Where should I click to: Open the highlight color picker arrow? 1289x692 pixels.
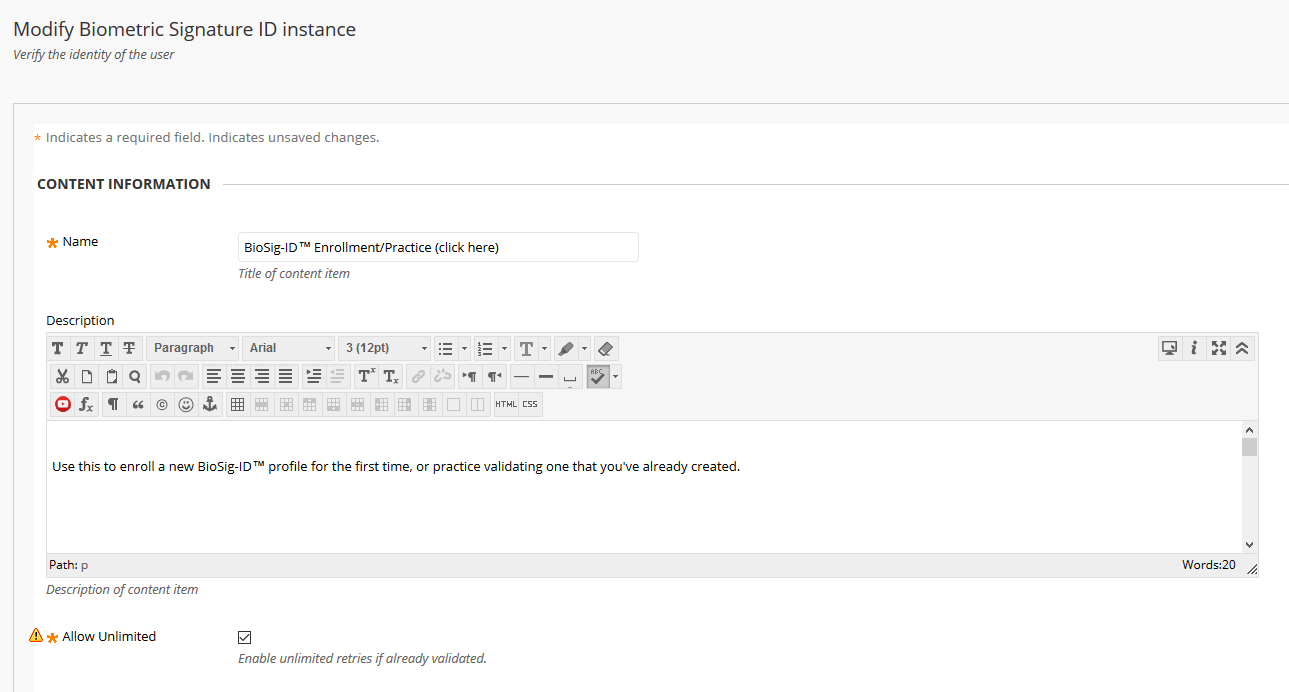(584, 348)
